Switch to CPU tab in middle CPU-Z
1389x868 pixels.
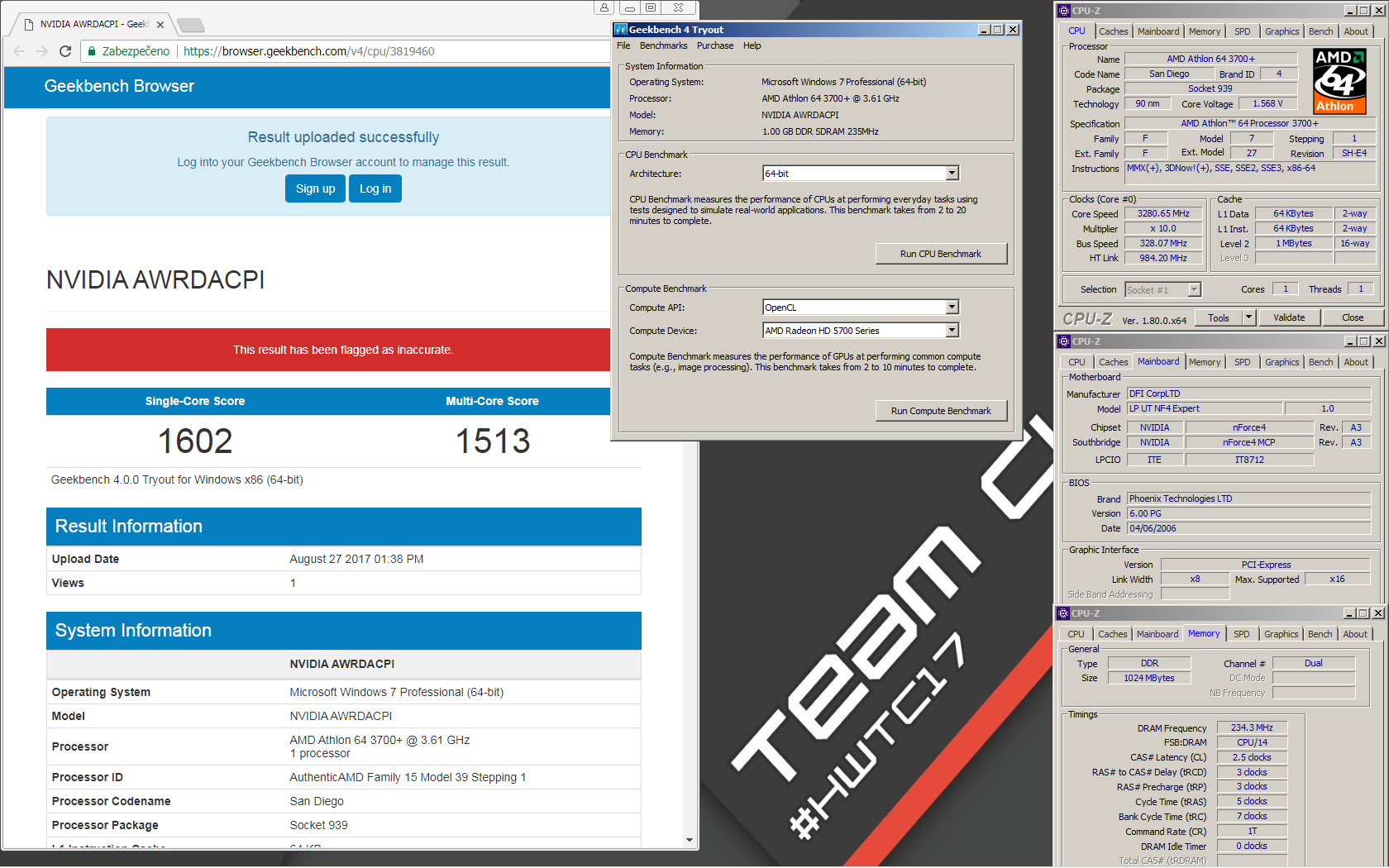tap(1076, 362)
